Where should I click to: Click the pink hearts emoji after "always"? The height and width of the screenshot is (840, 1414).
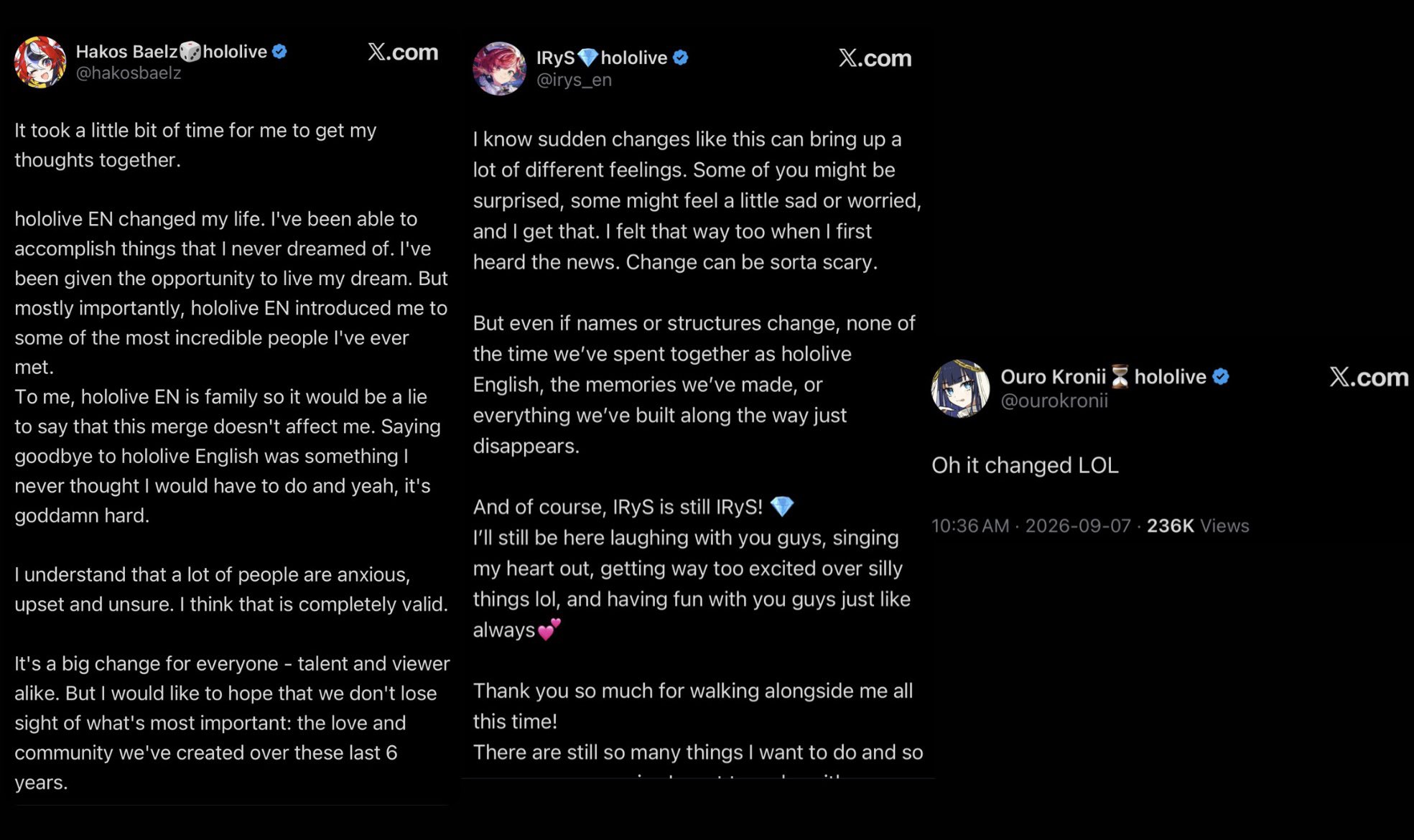click(x=549, y=630)
